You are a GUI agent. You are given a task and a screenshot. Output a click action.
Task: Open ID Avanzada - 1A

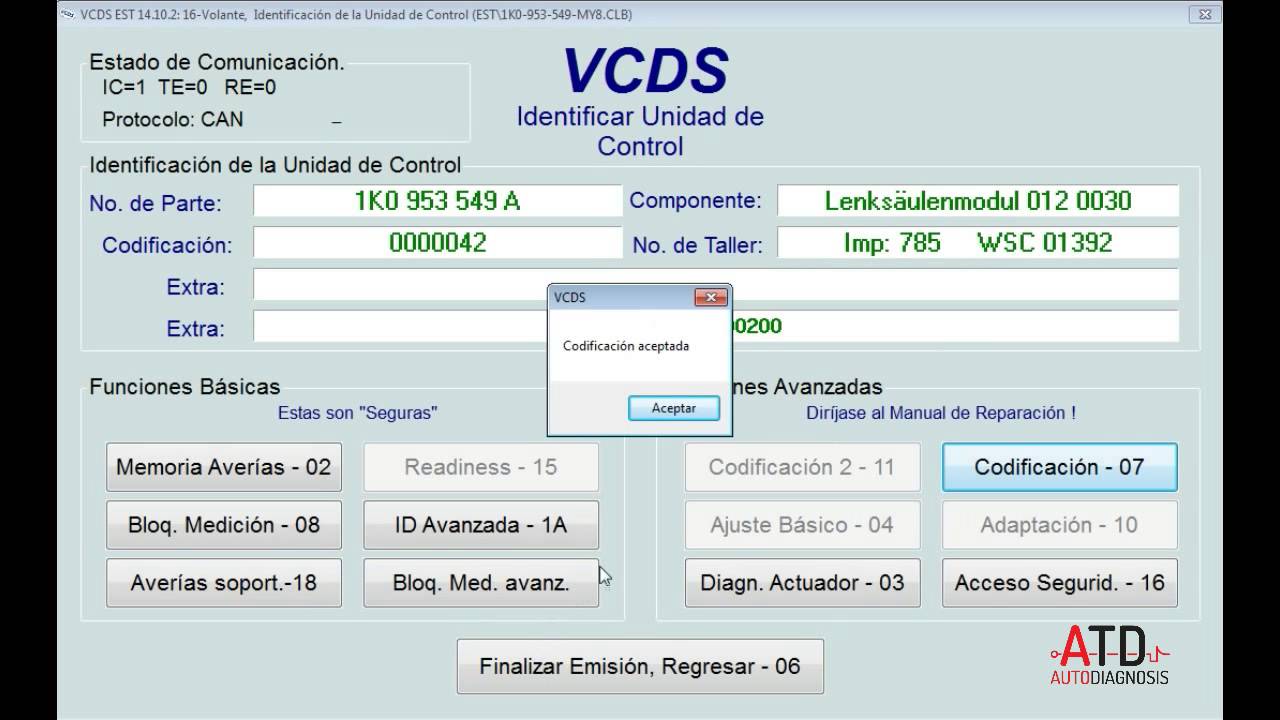481,525
